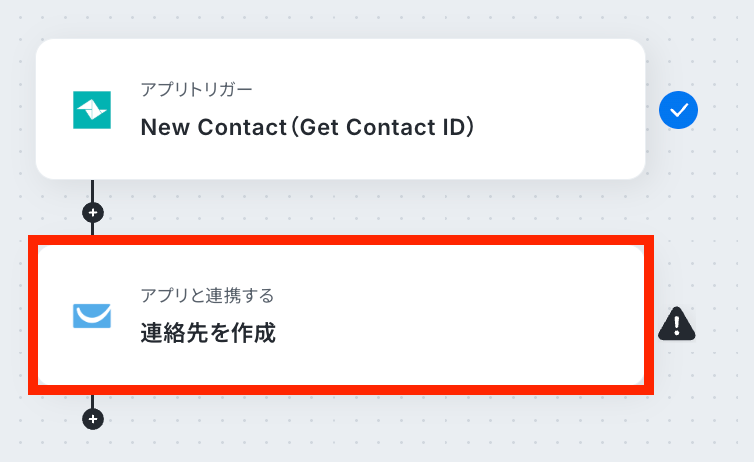Click the connector stub above the bottom plus
The image size is (754, 462).
tap(93, 402)
